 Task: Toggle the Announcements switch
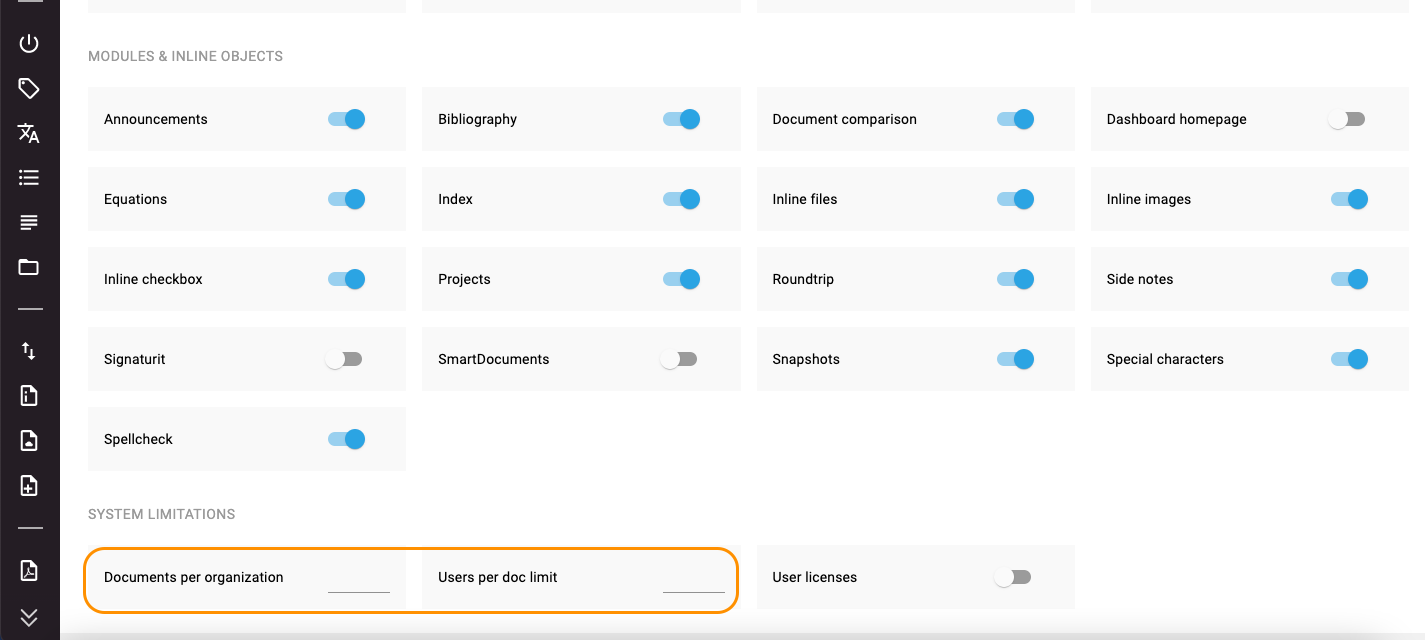(346, 119)
